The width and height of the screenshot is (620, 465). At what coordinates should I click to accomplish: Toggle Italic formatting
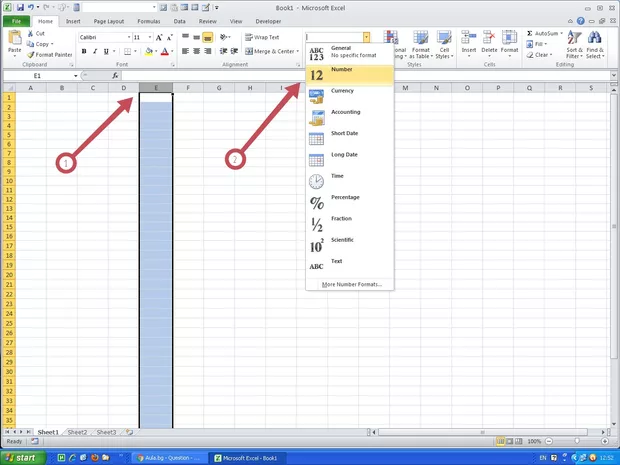[95, 51]
